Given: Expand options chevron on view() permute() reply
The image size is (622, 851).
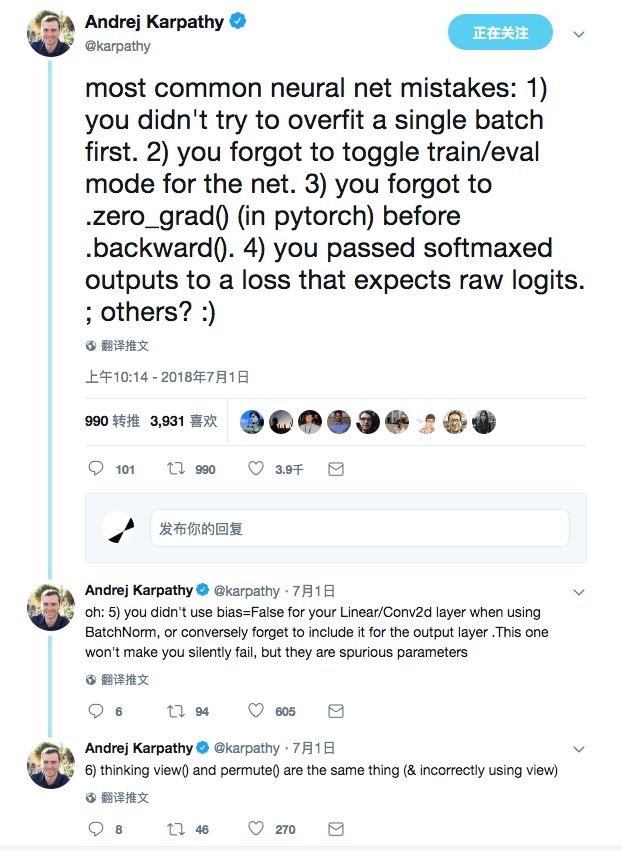Looking at the screenshot, I should coord(578,748).
